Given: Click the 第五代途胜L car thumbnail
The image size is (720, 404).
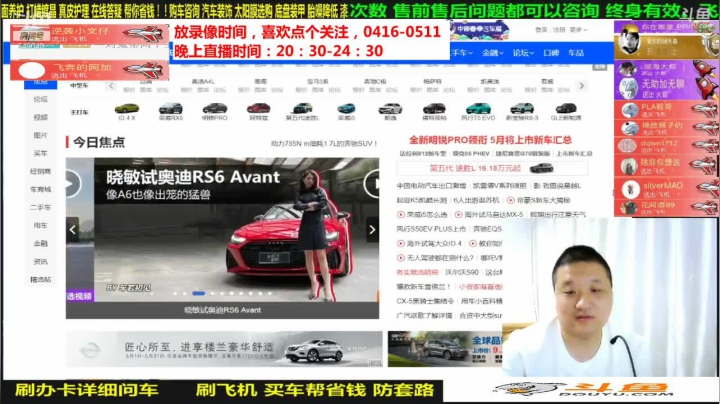Looking at the screenshot, I should pos(302,109).
